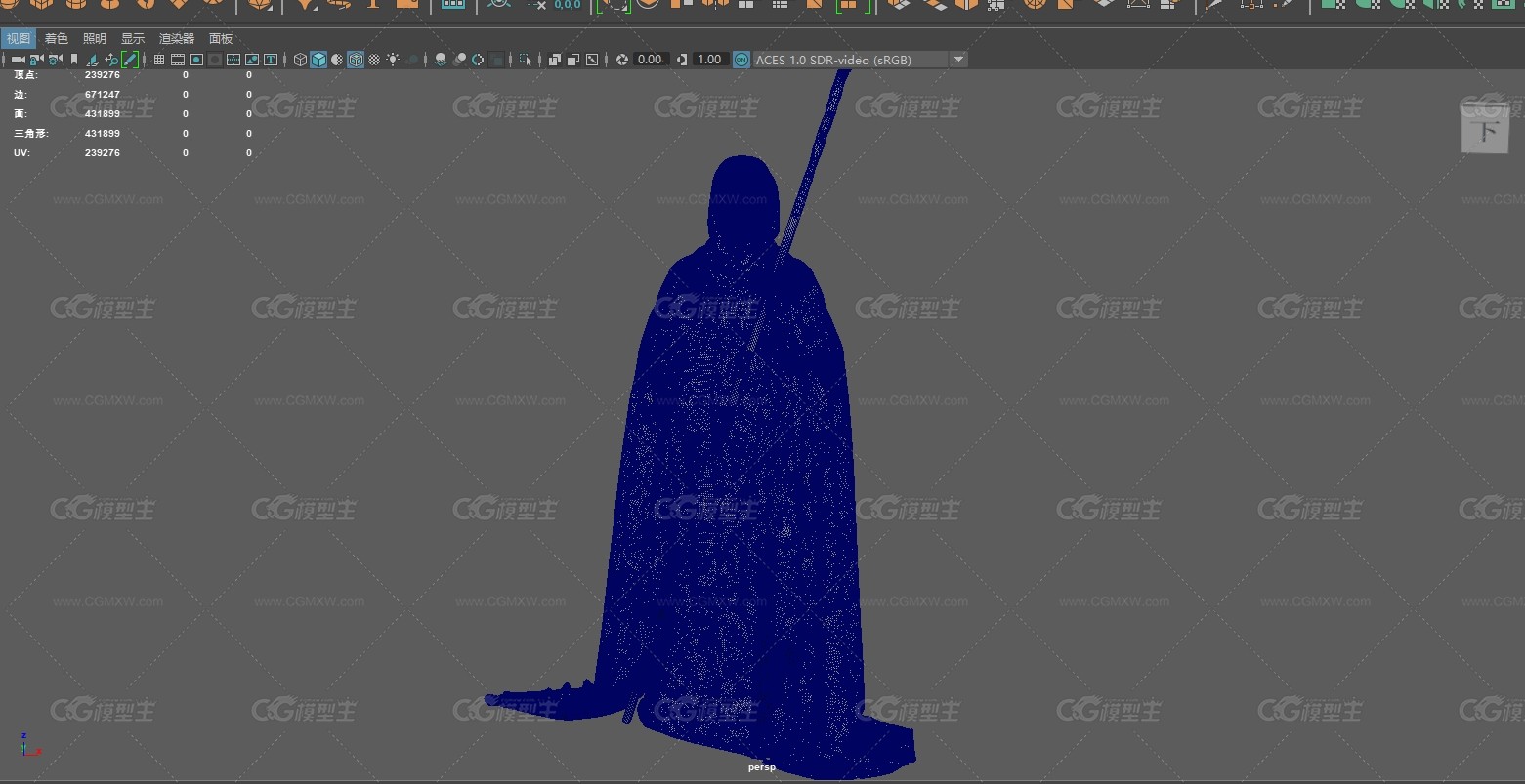
Task: Click the X-Ray display icon
Action: (555, 60)
